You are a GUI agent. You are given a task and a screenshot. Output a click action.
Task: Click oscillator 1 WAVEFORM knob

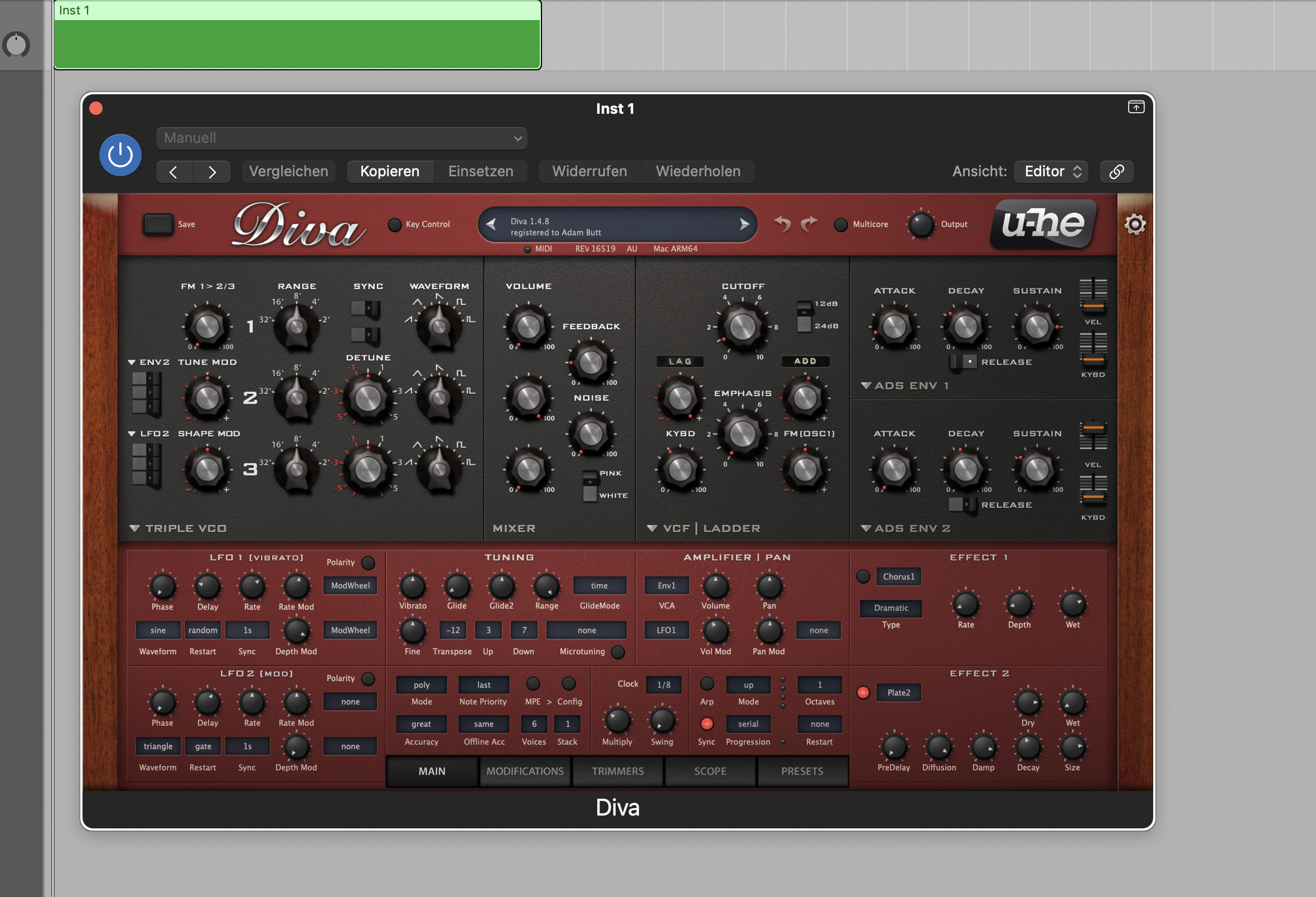coord(439,326)
